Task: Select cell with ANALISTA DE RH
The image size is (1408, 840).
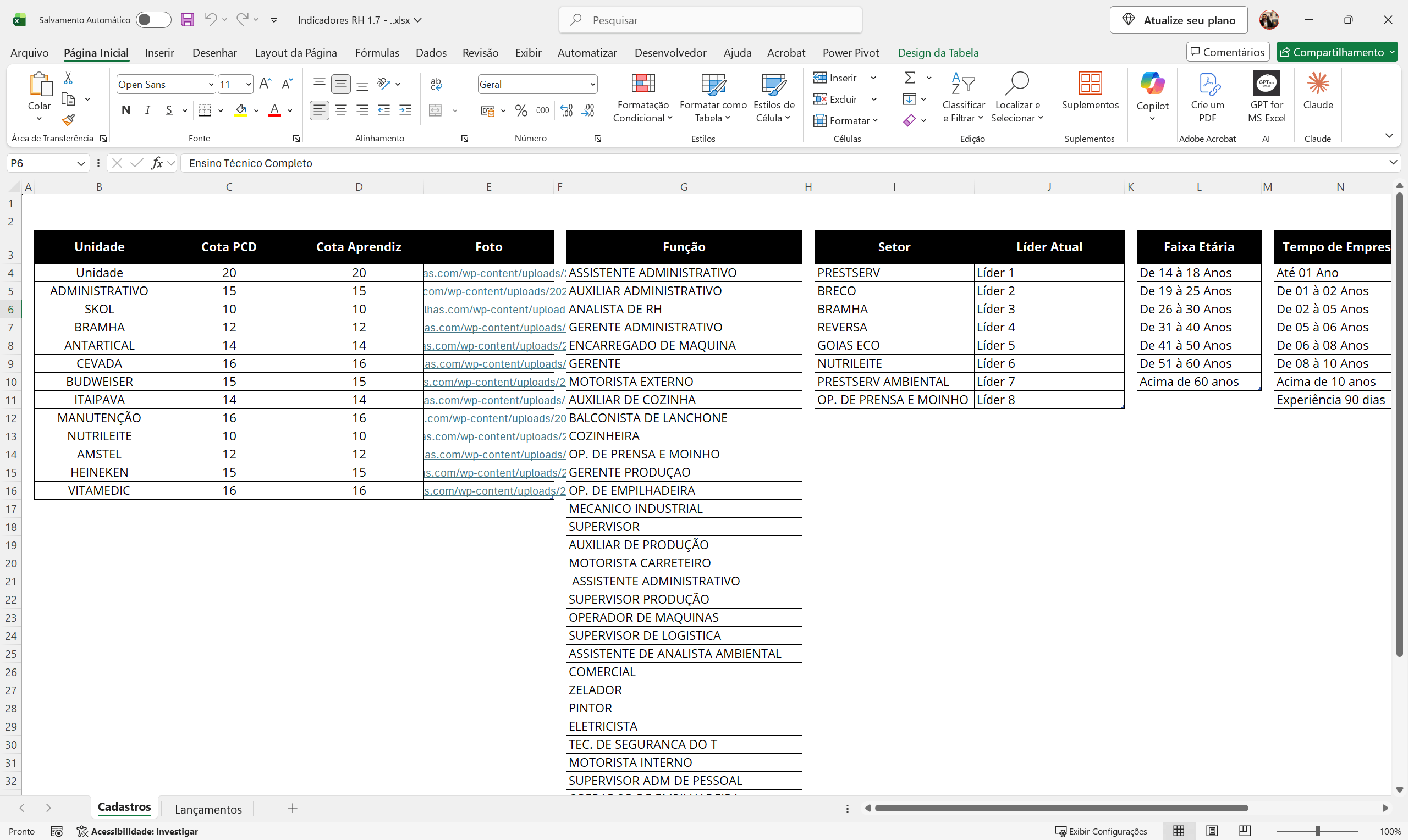Action: tap(683, 309)
